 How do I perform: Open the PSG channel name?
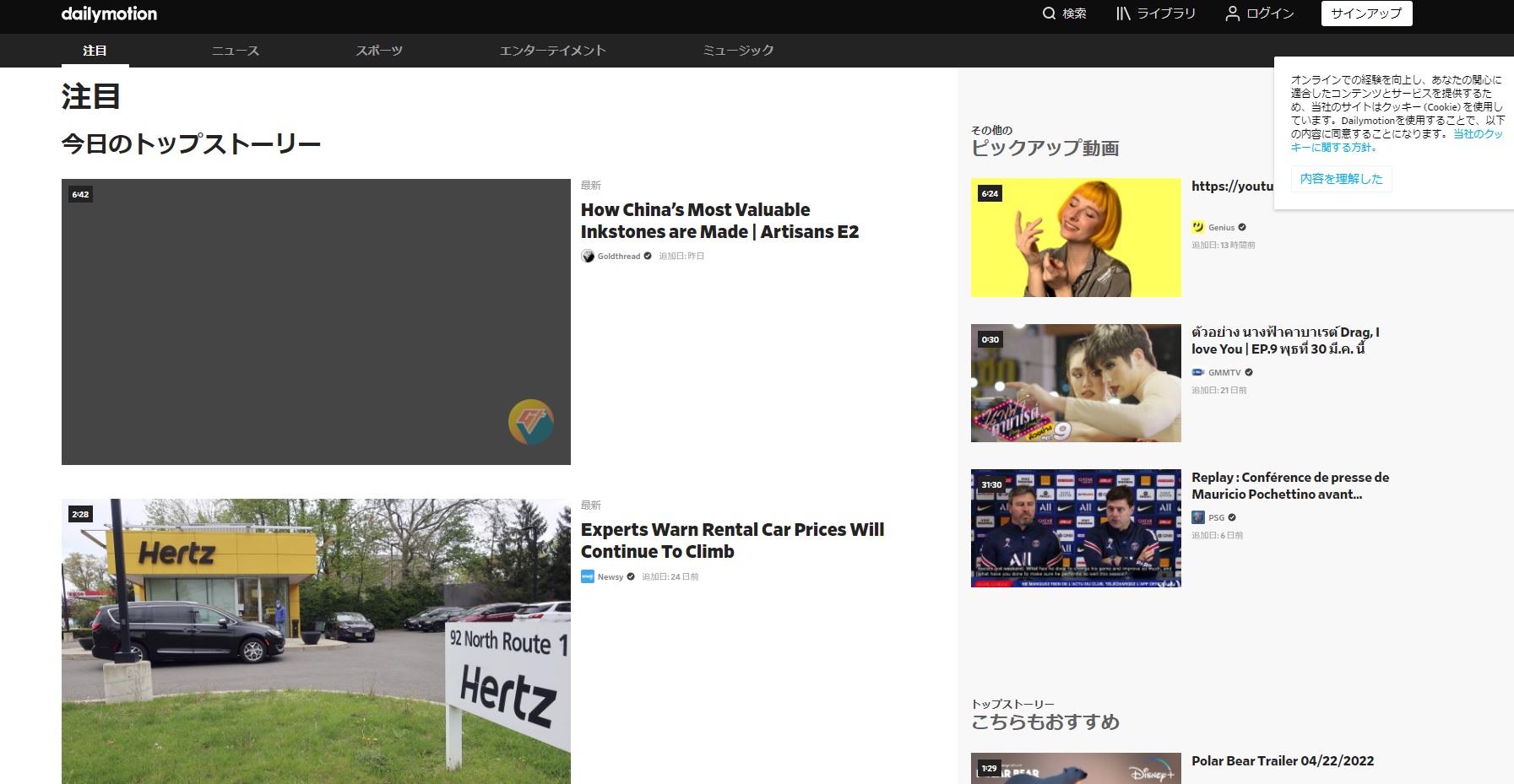(x=1216, y=518)
